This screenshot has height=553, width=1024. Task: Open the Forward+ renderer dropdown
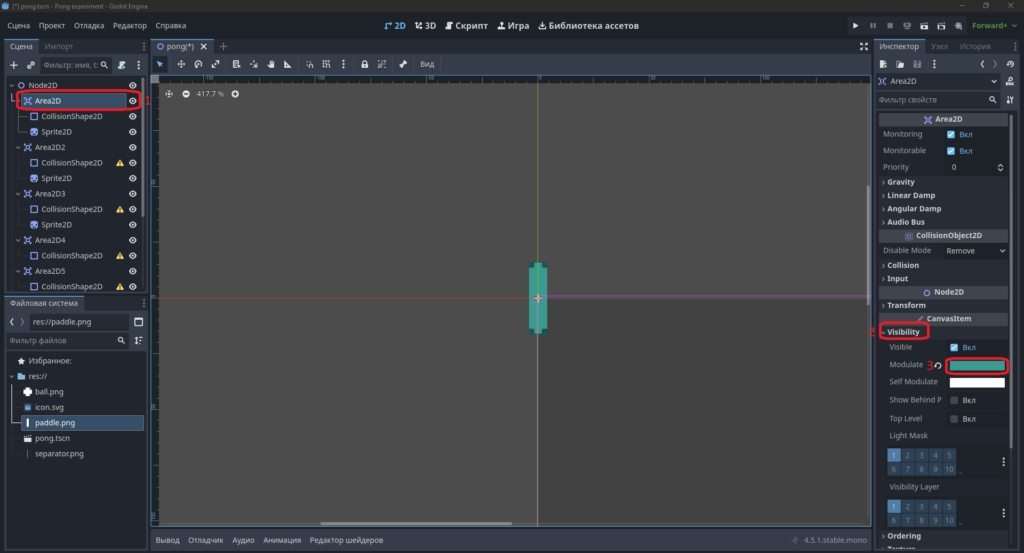[994, 25]
